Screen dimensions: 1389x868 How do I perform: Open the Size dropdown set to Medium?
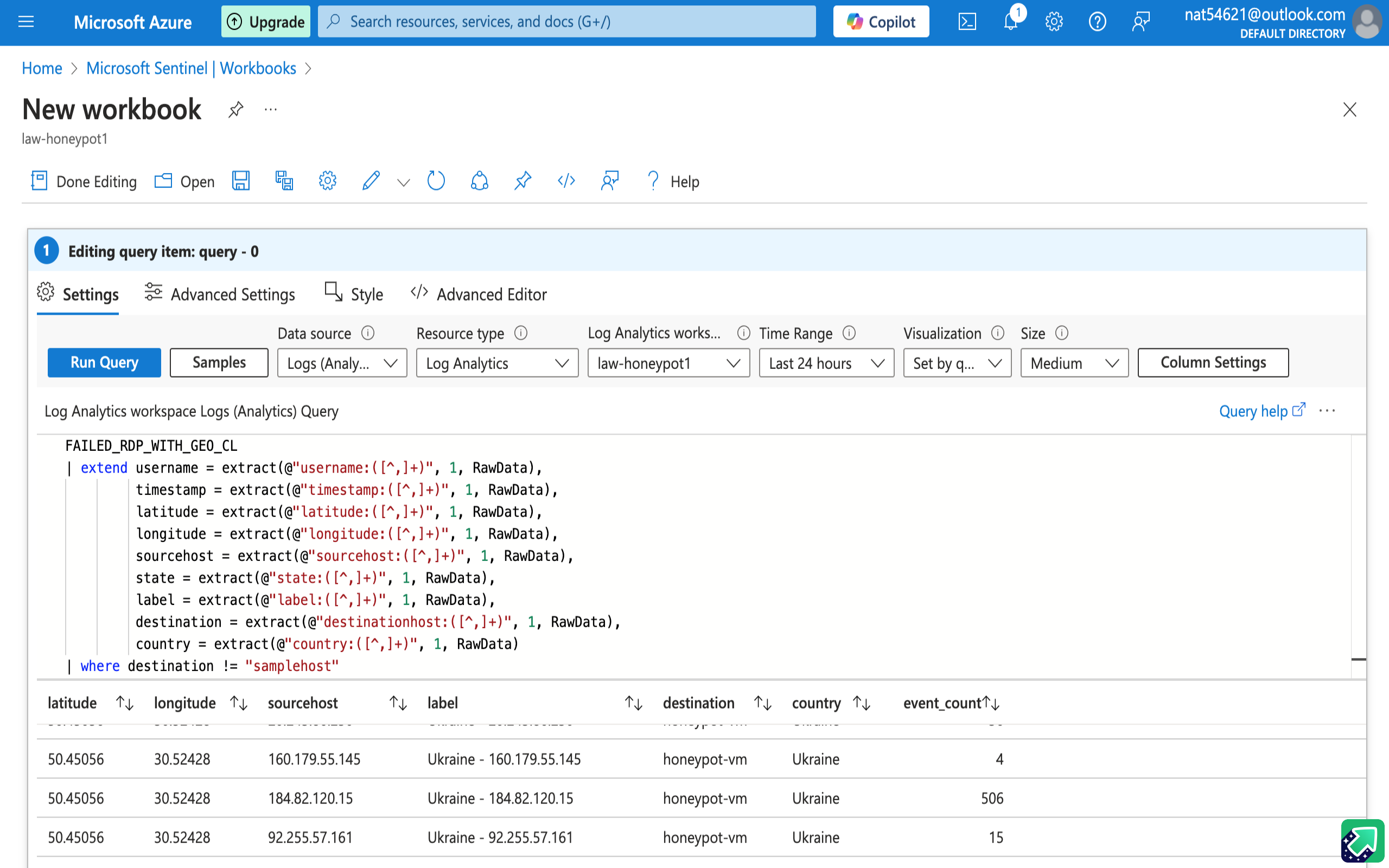[1074, 363]
